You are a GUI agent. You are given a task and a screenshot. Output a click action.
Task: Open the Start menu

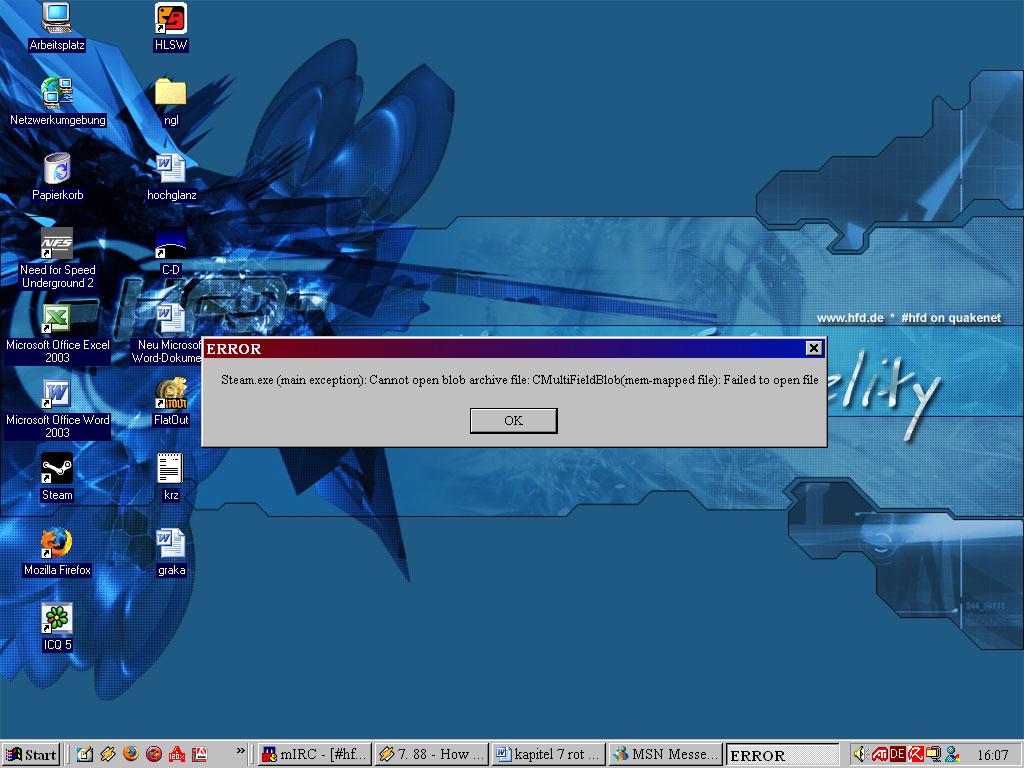point(31,754)
